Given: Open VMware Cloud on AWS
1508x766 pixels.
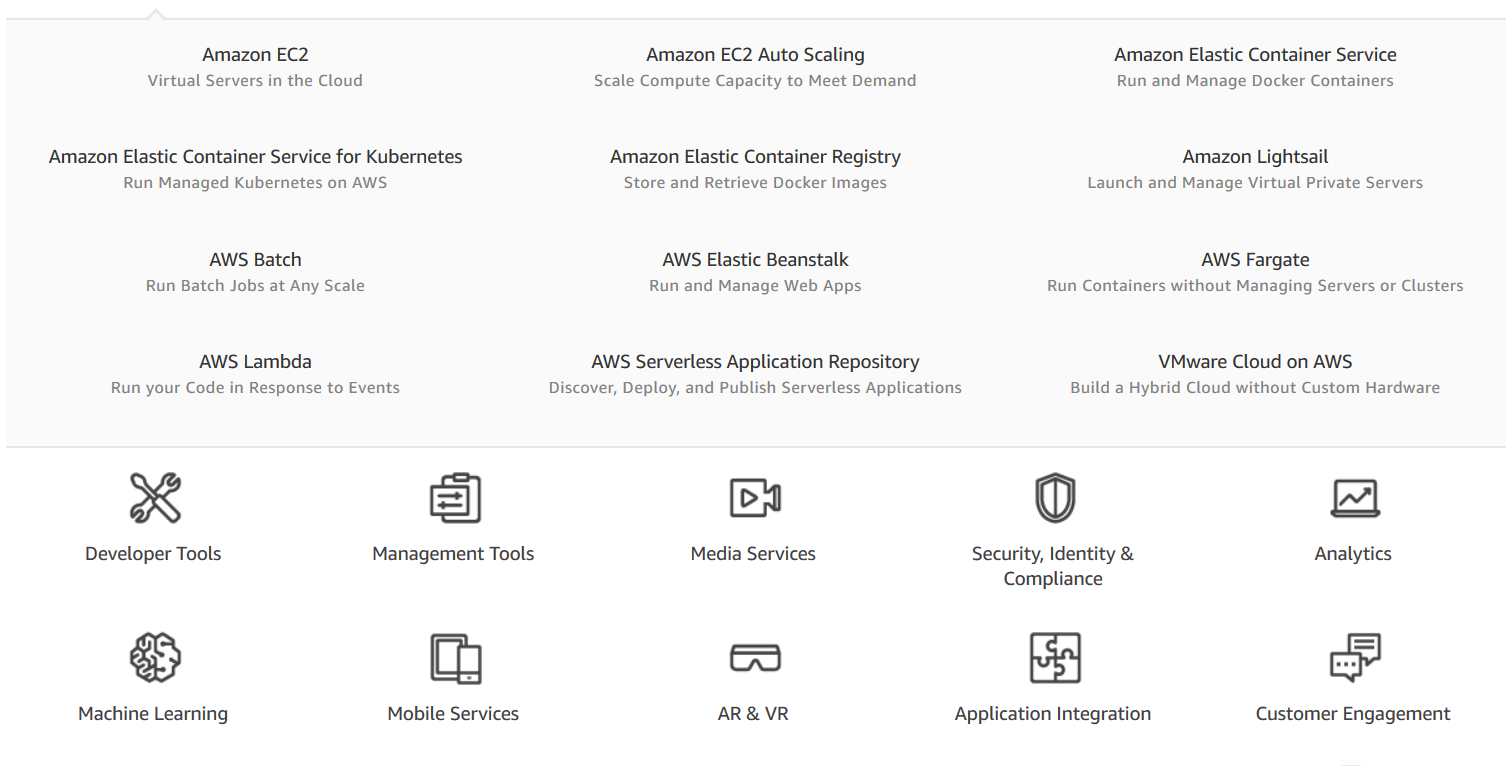Looking at the screenshot, I should (x=1255, y=361).
